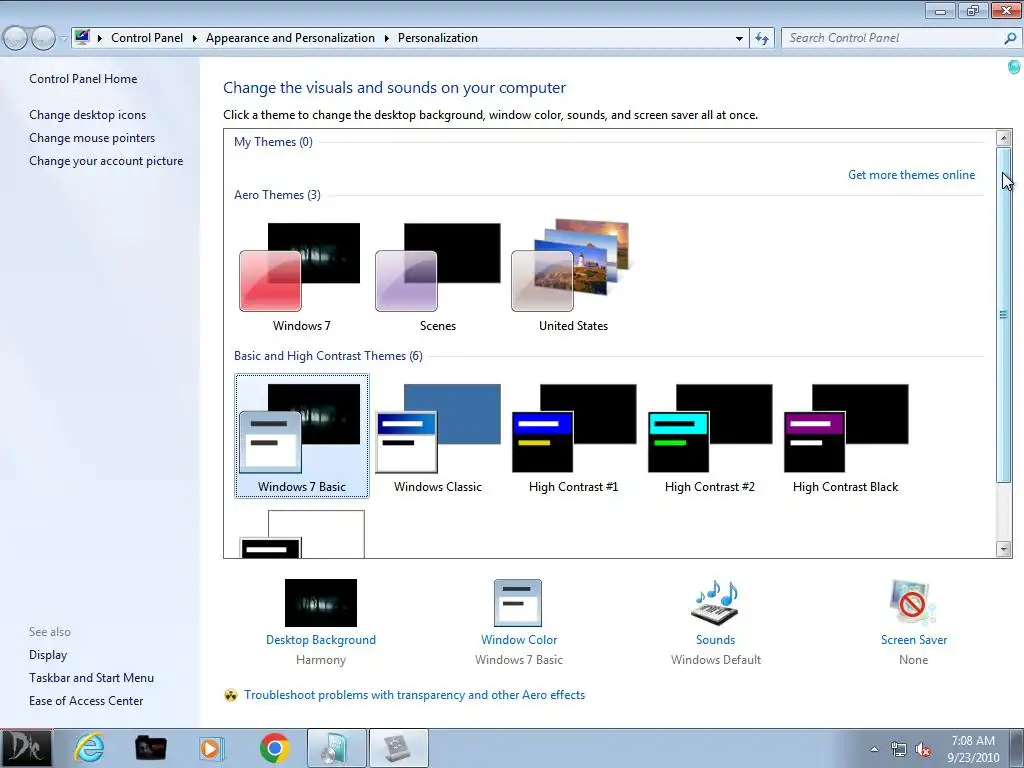
Task: Open Internet Explorer from the taskbar
Action: (89, 748)
